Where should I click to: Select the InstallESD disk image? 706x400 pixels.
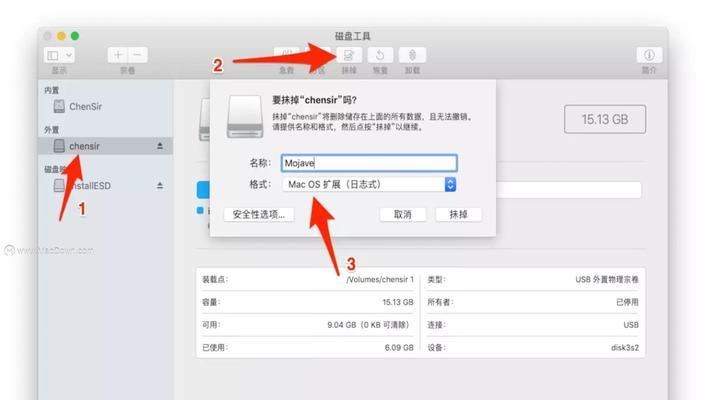[82, 186]
